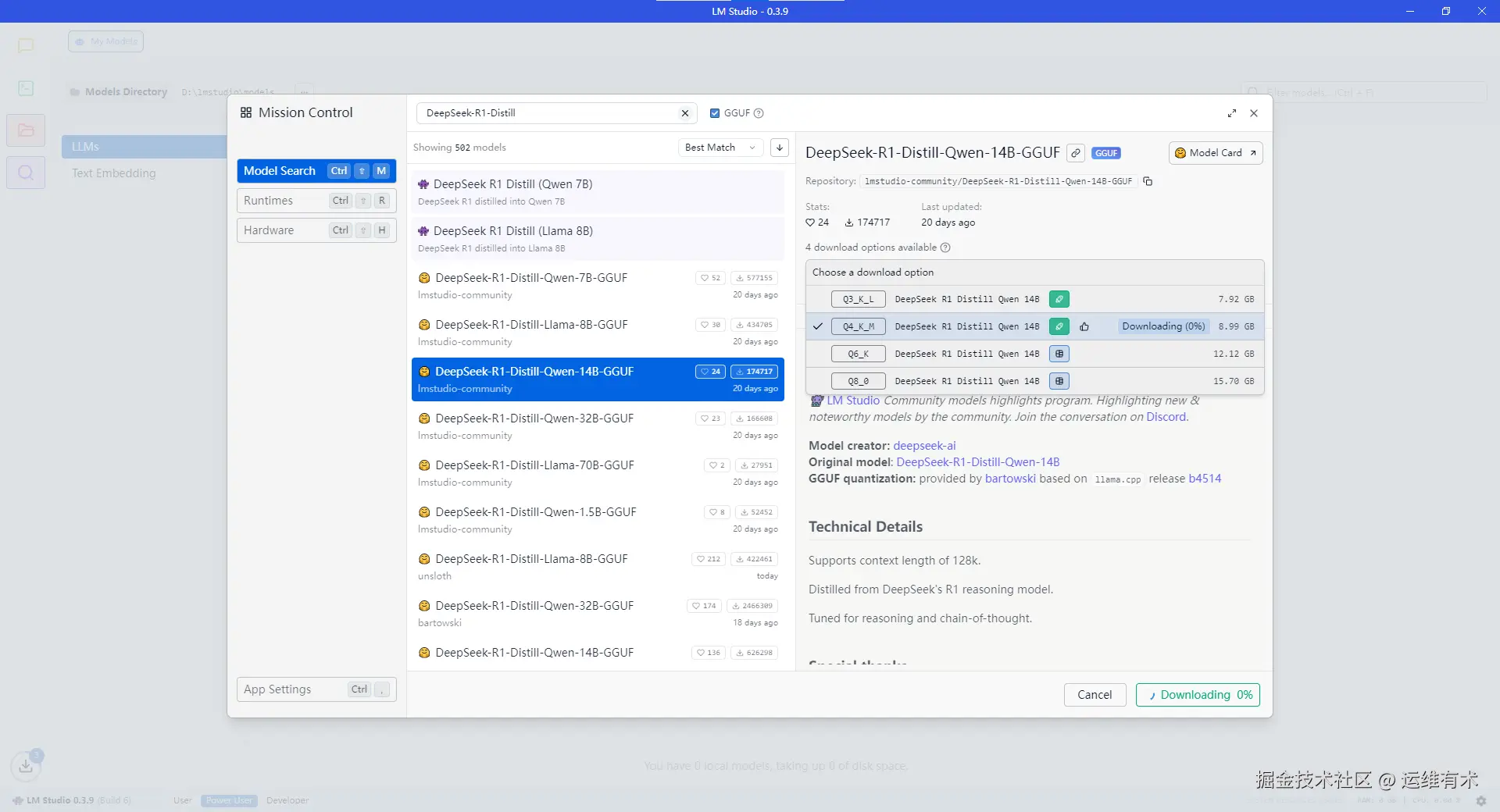Image resolution: width=1500 pixels, height=812 pixels.
Task: Open the Discord link
Action: click(x=1166, y=417)
